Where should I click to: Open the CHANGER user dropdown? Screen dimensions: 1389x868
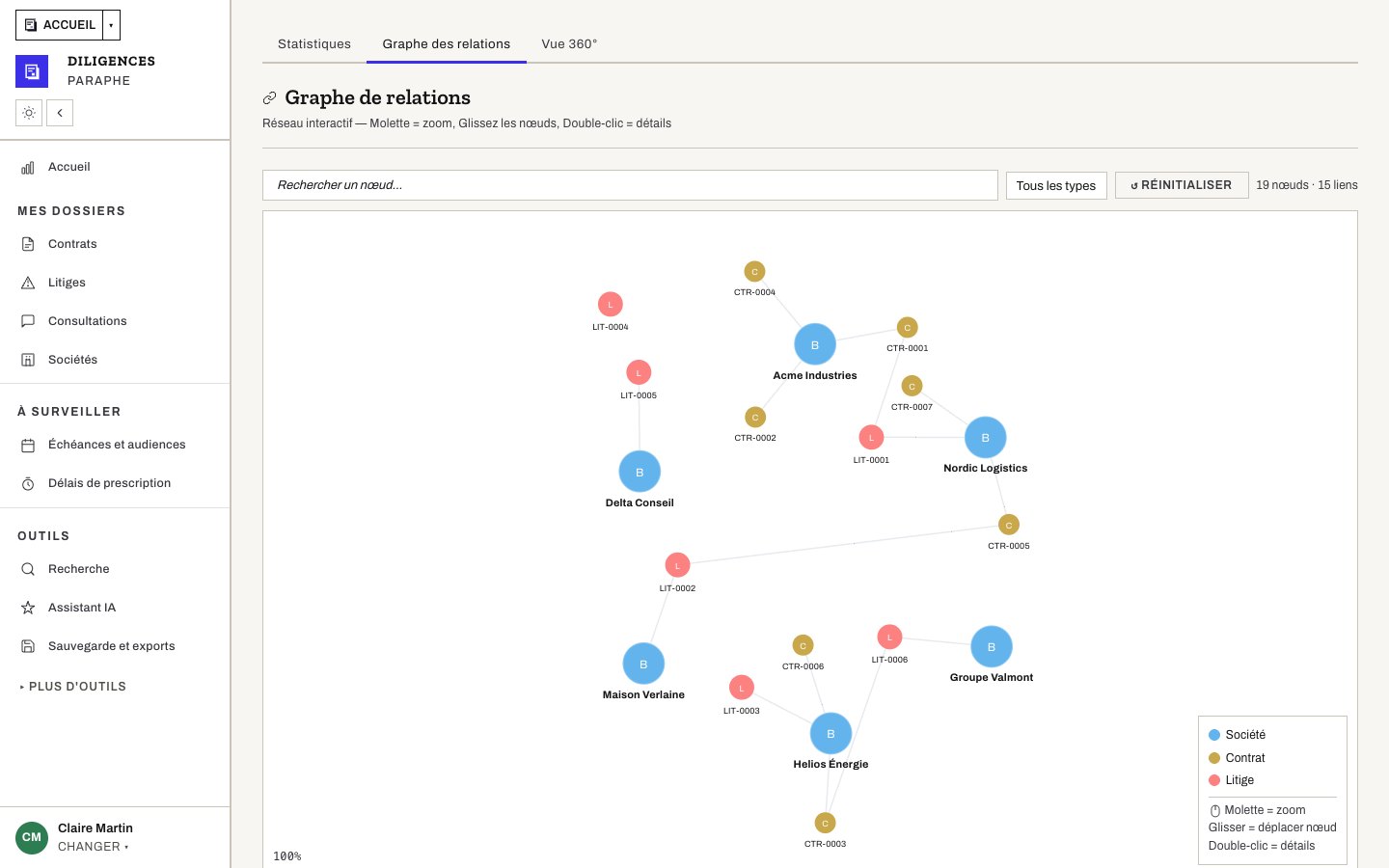point(93,847)
